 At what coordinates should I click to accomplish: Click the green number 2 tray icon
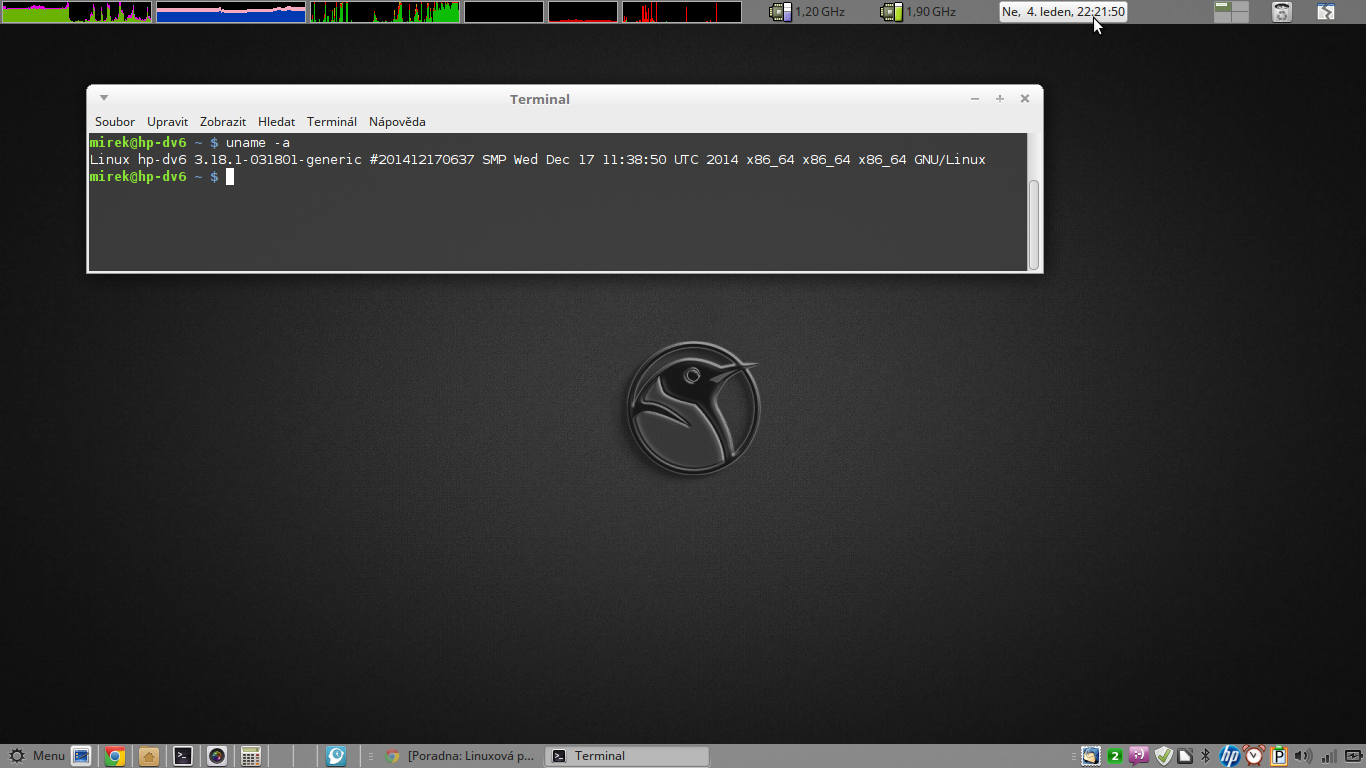click(x=1115, y=756)
